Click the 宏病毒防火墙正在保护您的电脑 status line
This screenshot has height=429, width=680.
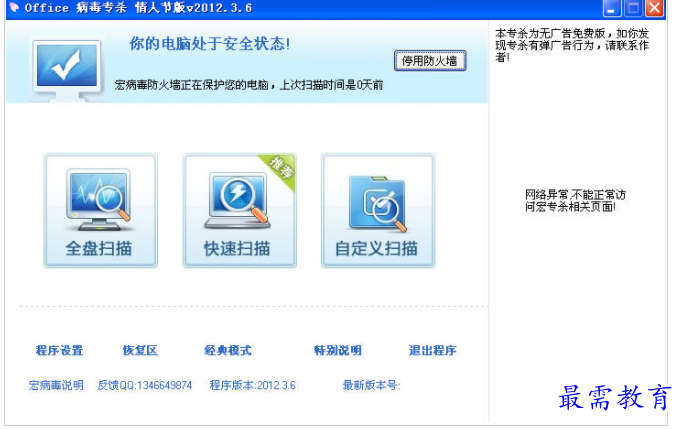[248, 85]
